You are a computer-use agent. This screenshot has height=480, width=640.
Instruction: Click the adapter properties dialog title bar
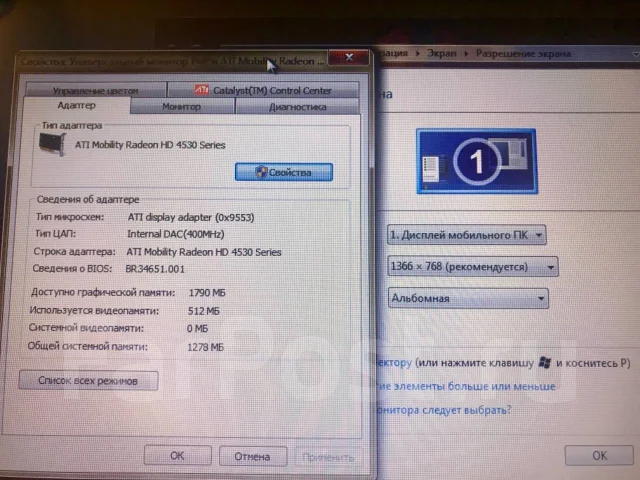click(172, 61)
